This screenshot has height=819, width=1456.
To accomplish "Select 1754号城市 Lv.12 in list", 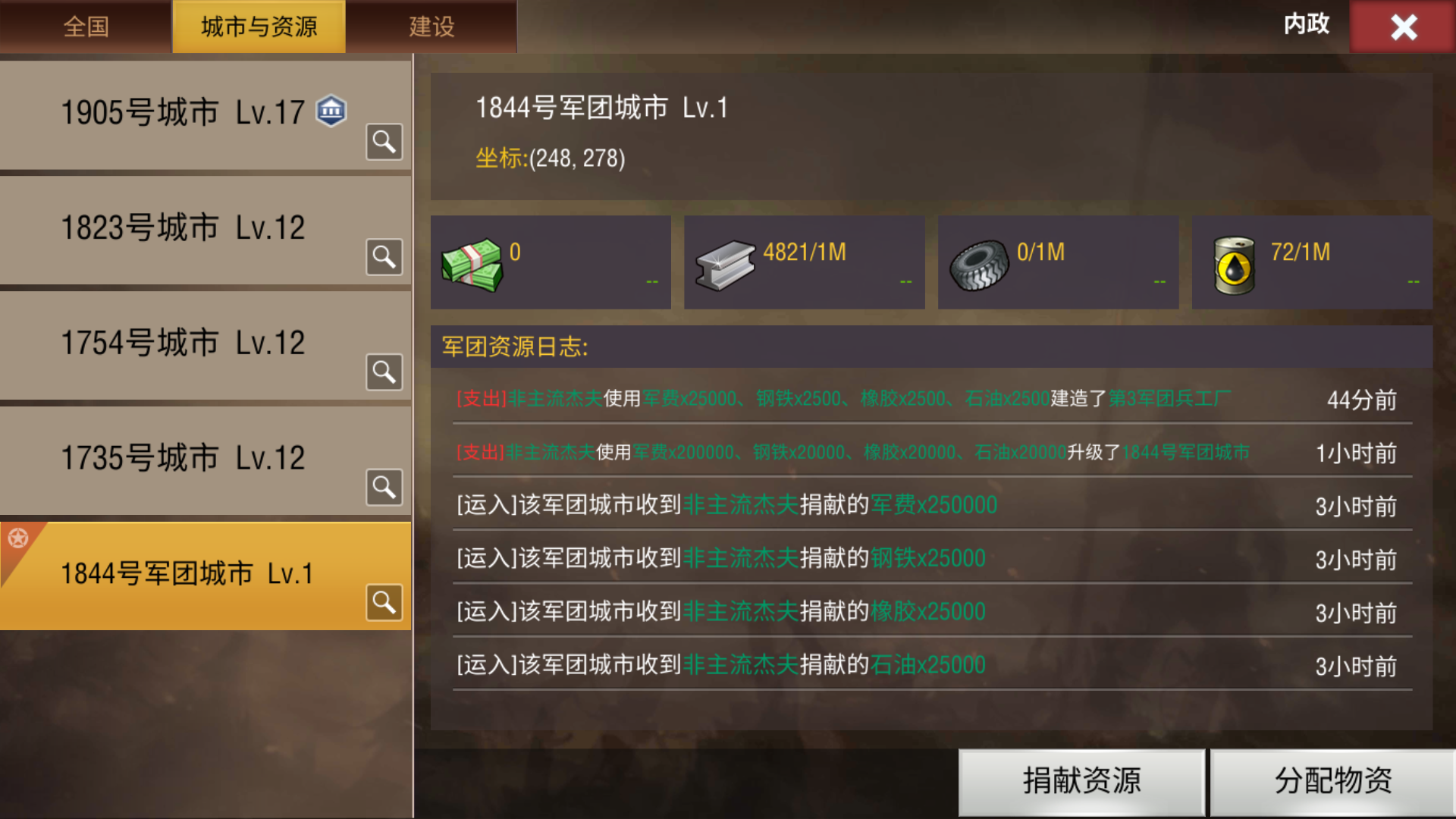I will (206, 346).
